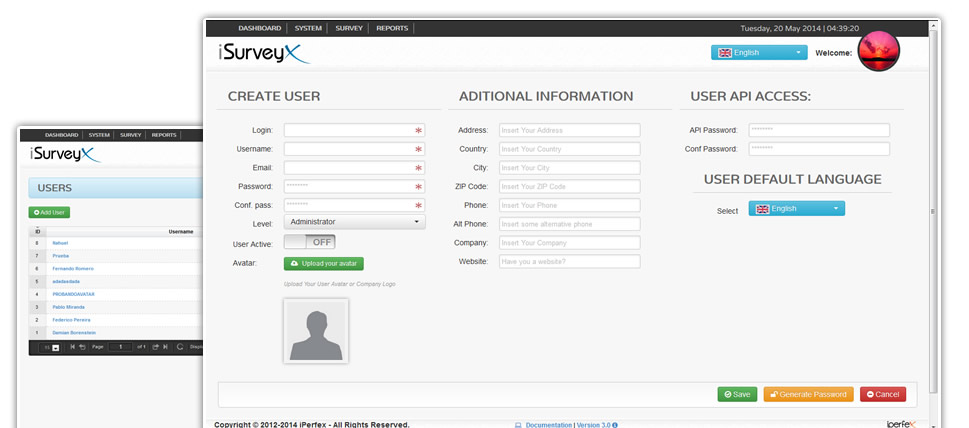Click page number box in Users pager
Image resolution: width=969 pixels, height=428 pixels.
coord(120,347)
